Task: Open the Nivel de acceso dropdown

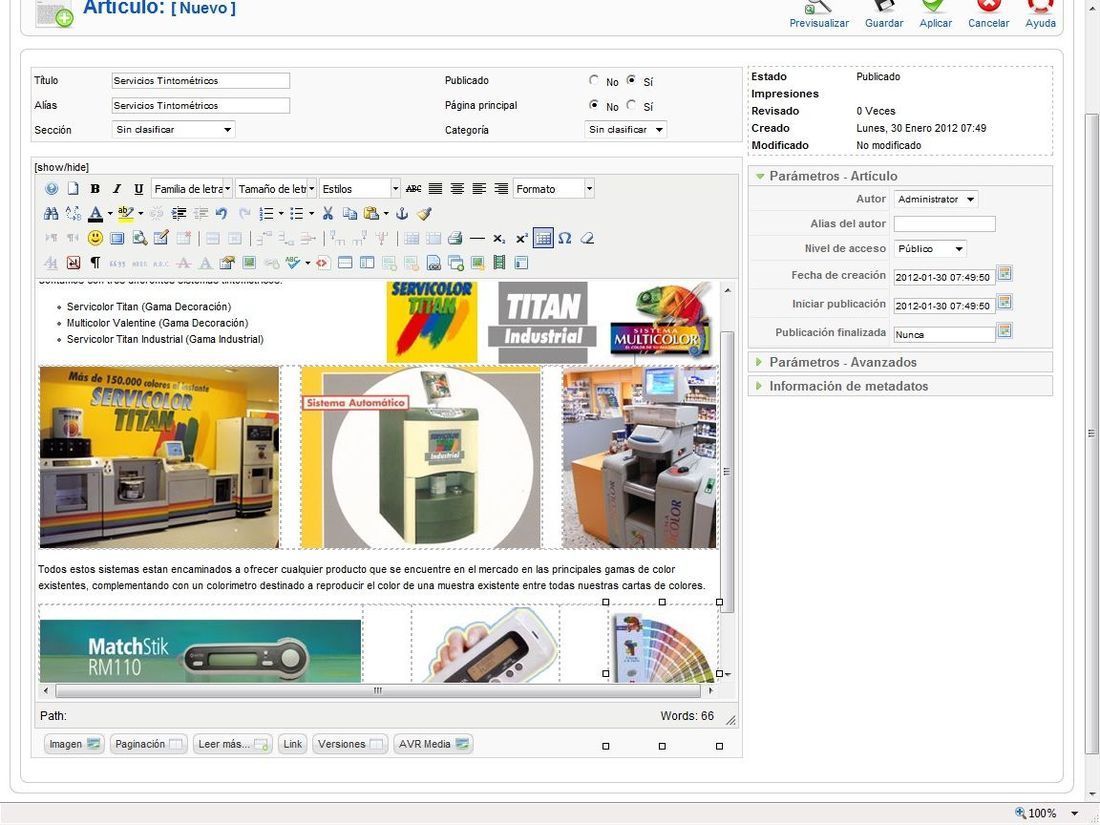Action: click(x=930, y=248)
